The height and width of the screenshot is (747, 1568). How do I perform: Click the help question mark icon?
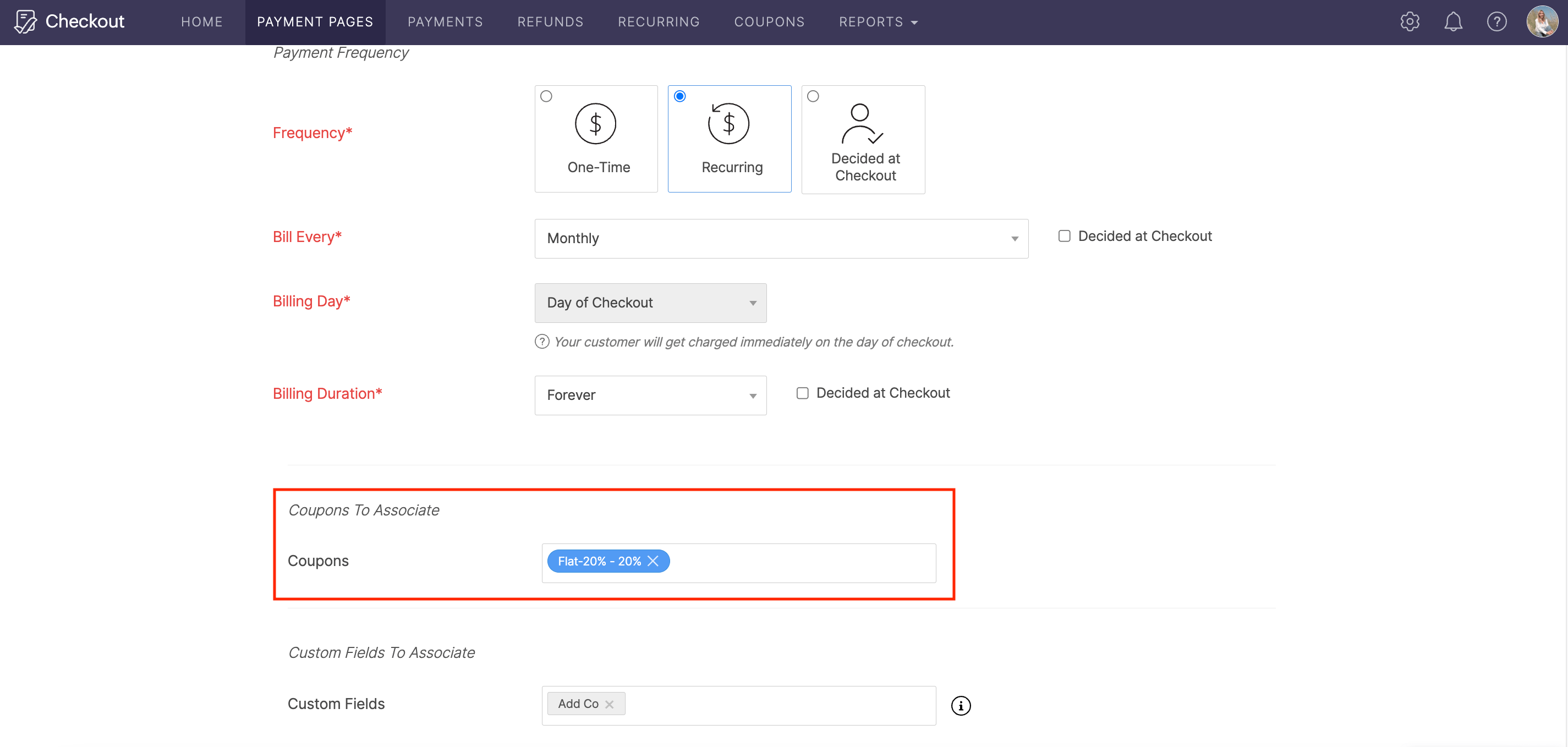click(x=1497, y=21)
